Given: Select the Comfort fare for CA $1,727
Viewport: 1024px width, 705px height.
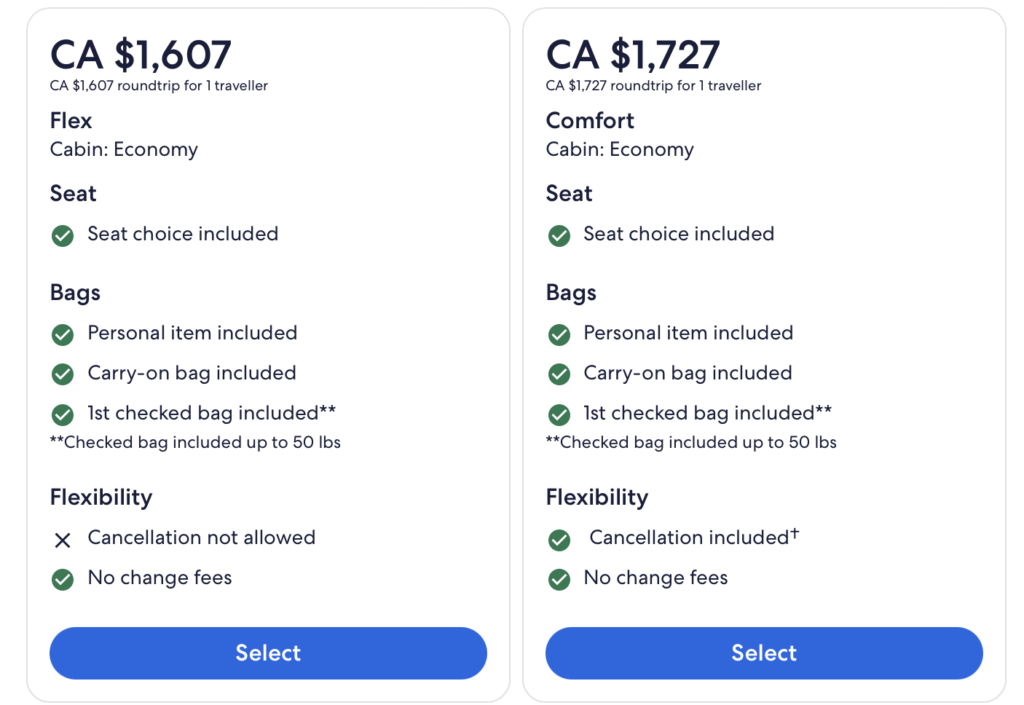Looking at the screenshot, I should click(764, 653).
